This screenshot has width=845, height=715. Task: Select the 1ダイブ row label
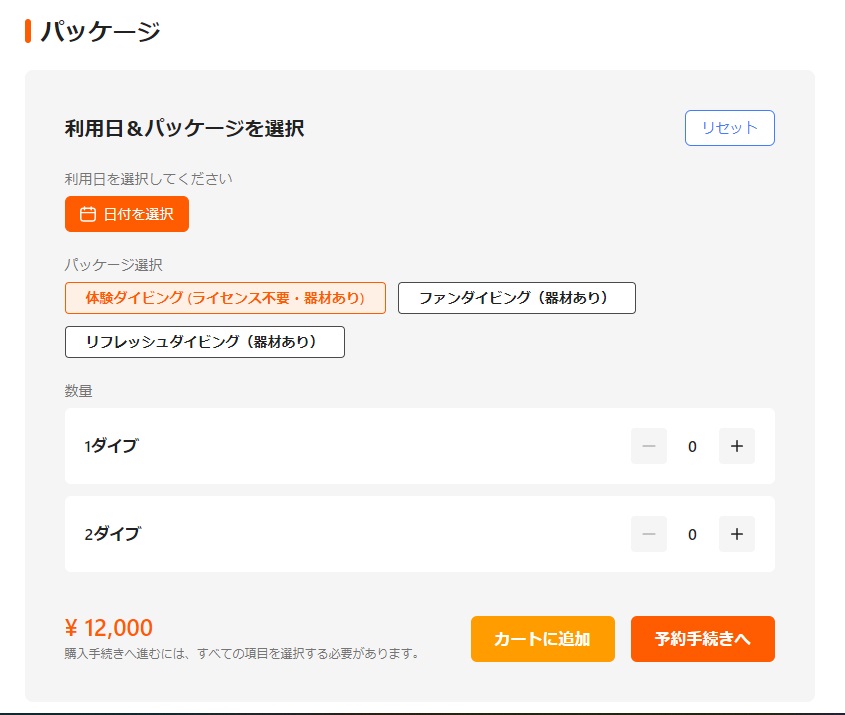[x=111, y=446]
